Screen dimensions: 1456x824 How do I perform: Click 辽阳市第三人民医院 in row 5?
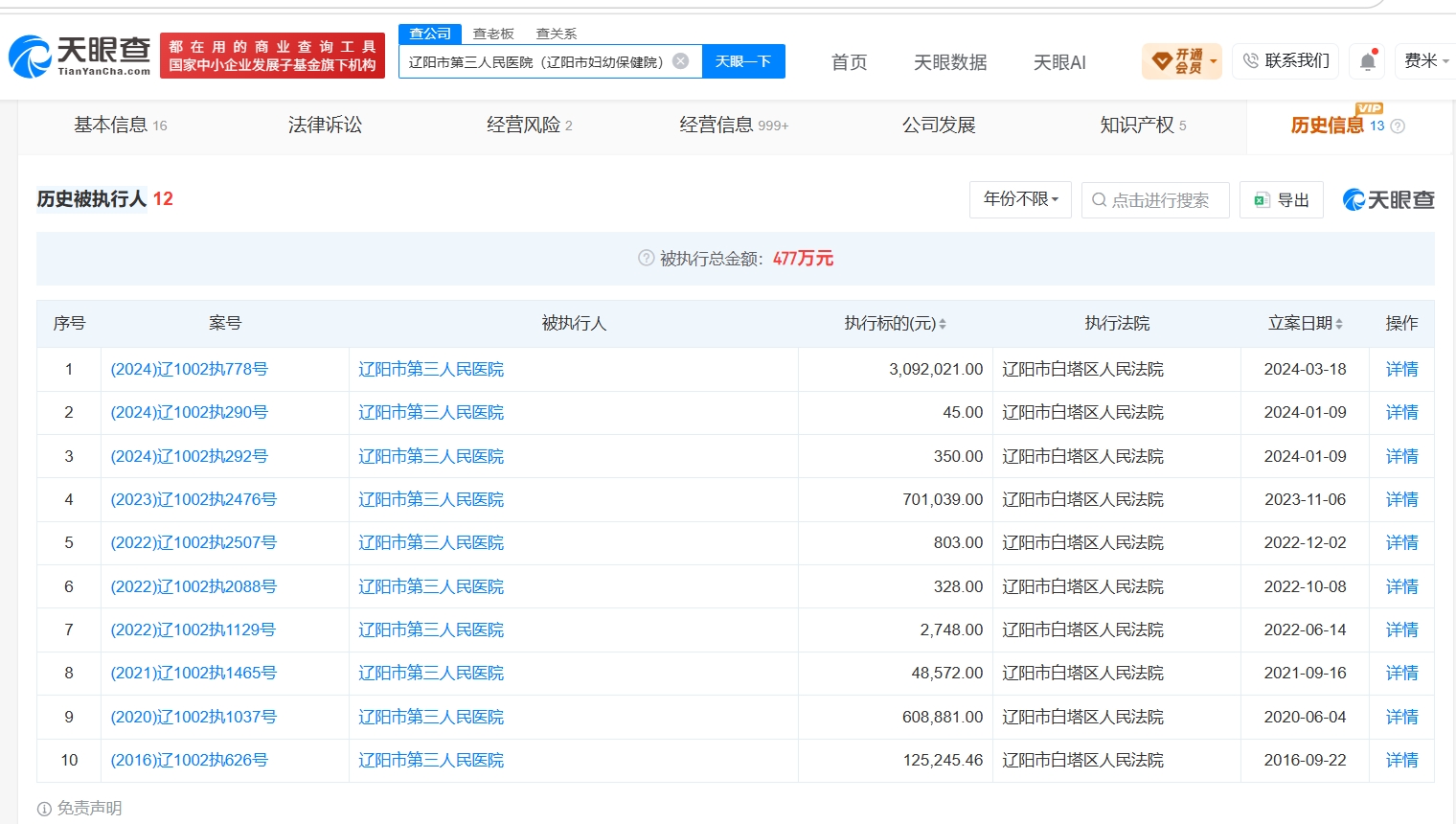click(431, 542)
